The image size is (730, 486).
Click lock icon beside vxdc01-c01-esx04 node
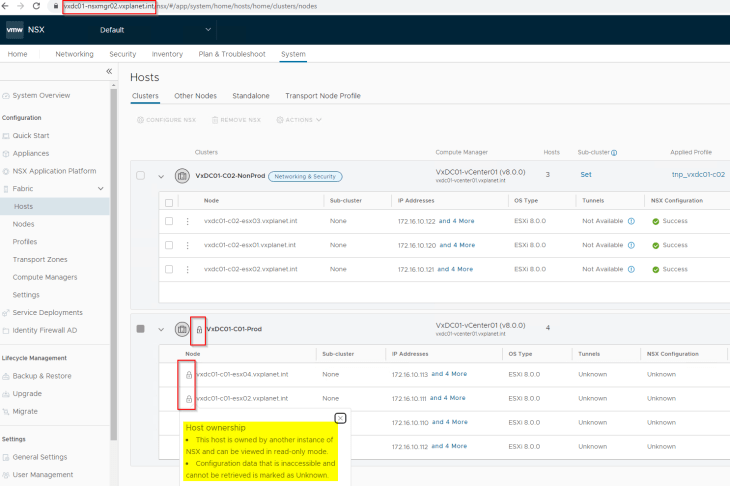(189, 374)
